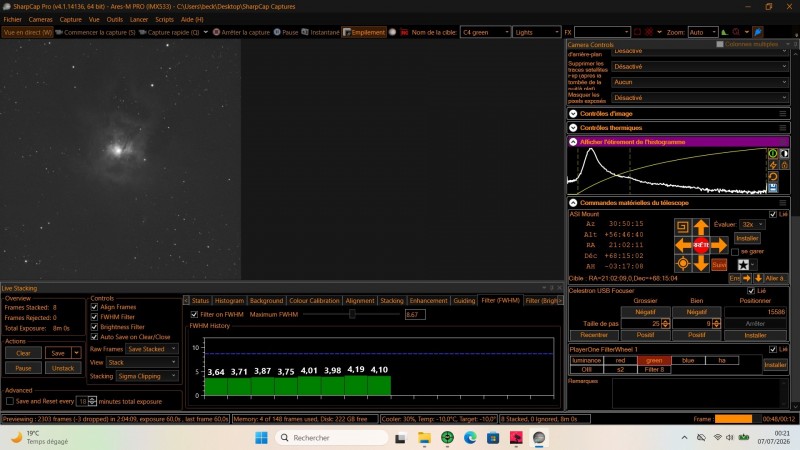800x450 pixels.
Task: Toggle the green histogram toolbar icon
Action: pos(724,32)
